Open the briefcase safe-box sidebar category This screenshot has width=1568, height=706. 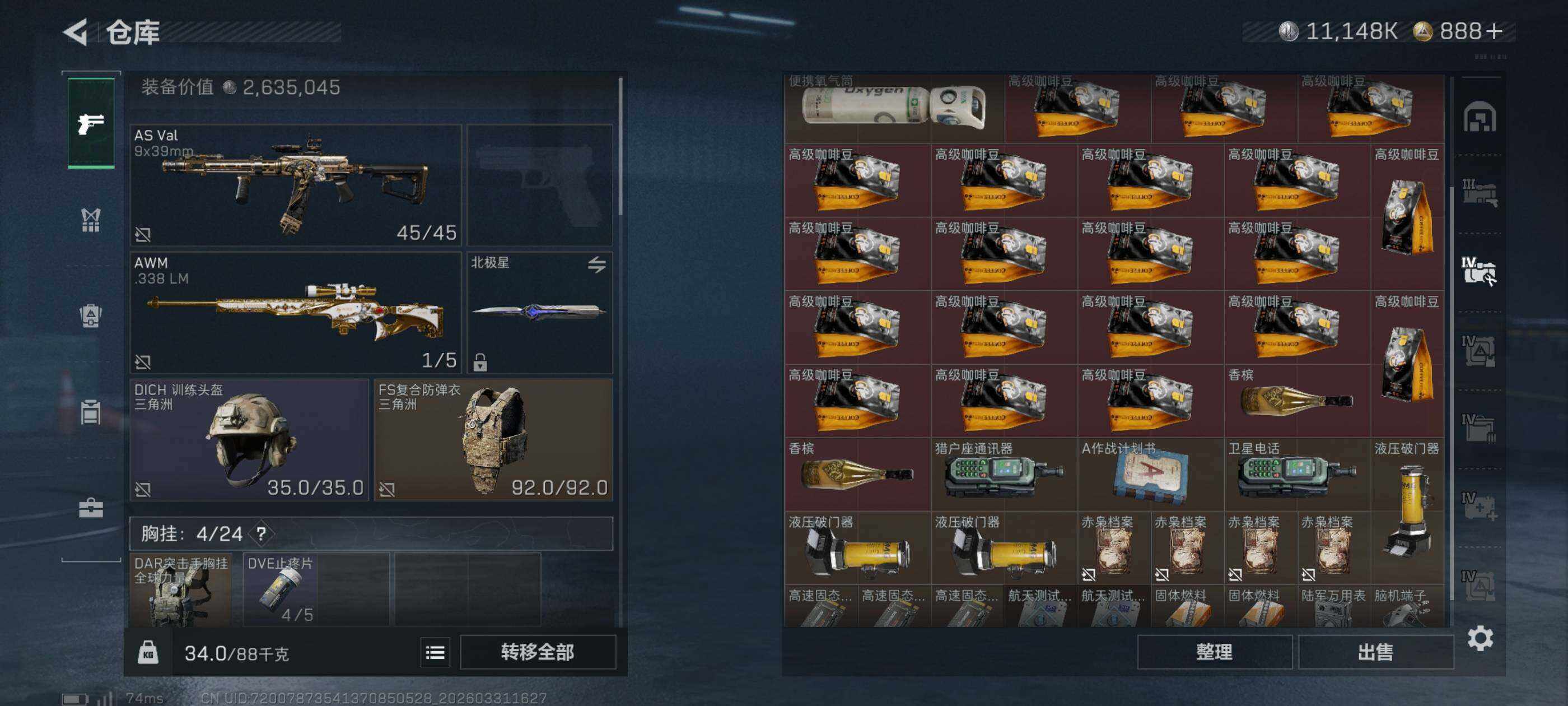click(91, 508)
